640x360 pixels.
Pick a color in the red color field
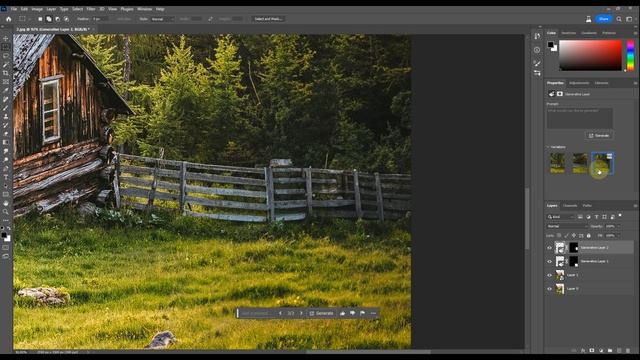[590, 55]
